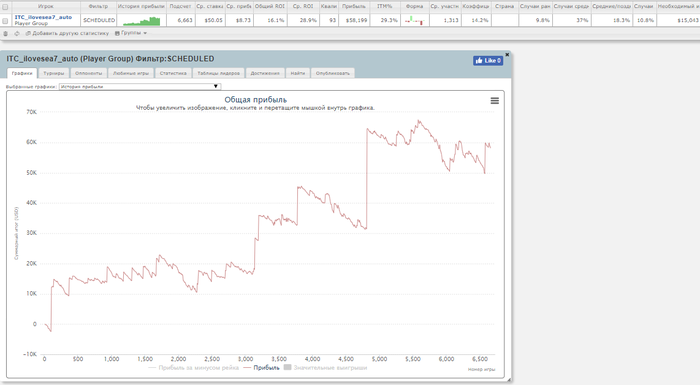
Task: Click the Общая прибыль chart title
Action: 255,100
